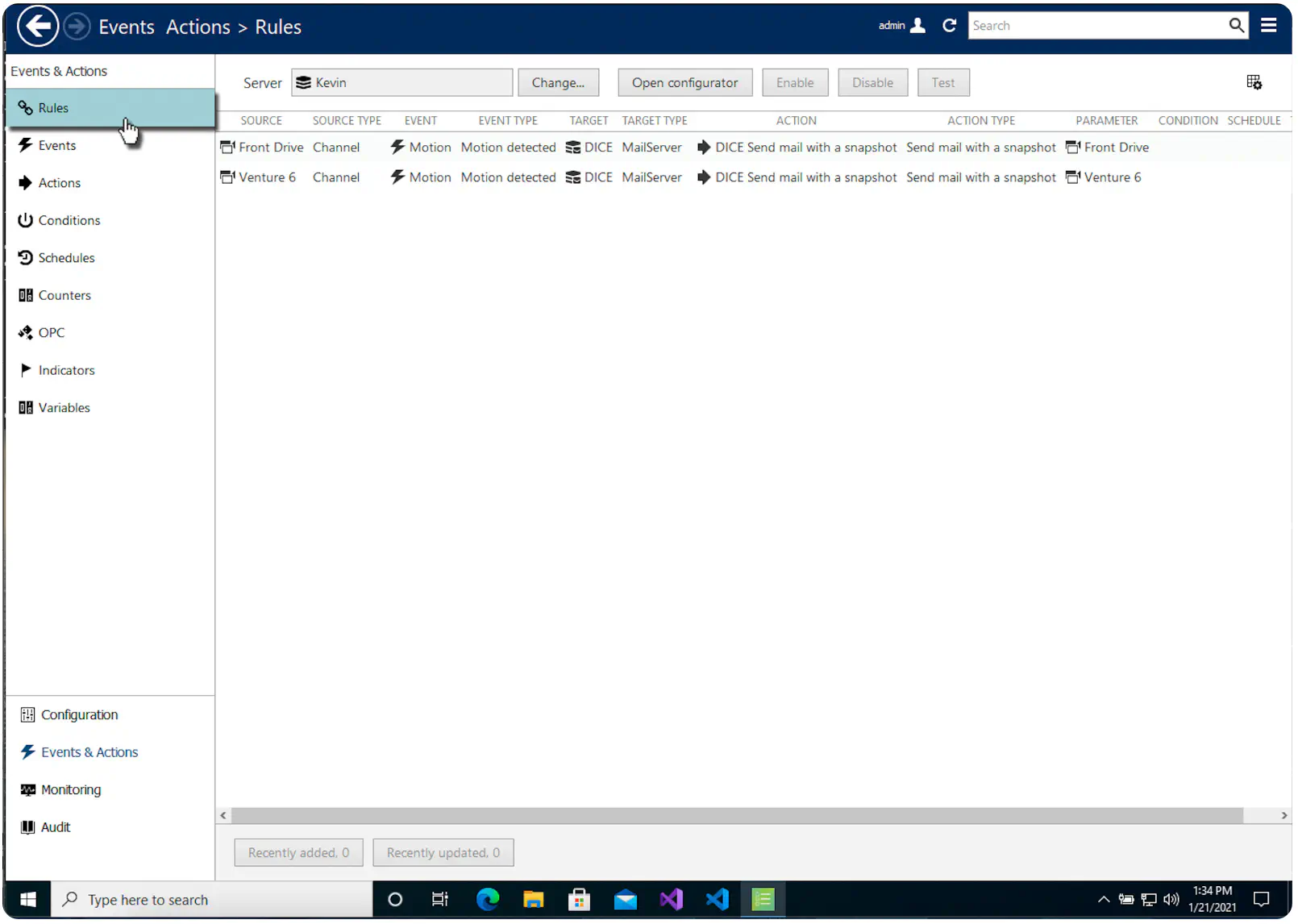
Task: Click the search magnifier icon
Action: point(1236,26)
